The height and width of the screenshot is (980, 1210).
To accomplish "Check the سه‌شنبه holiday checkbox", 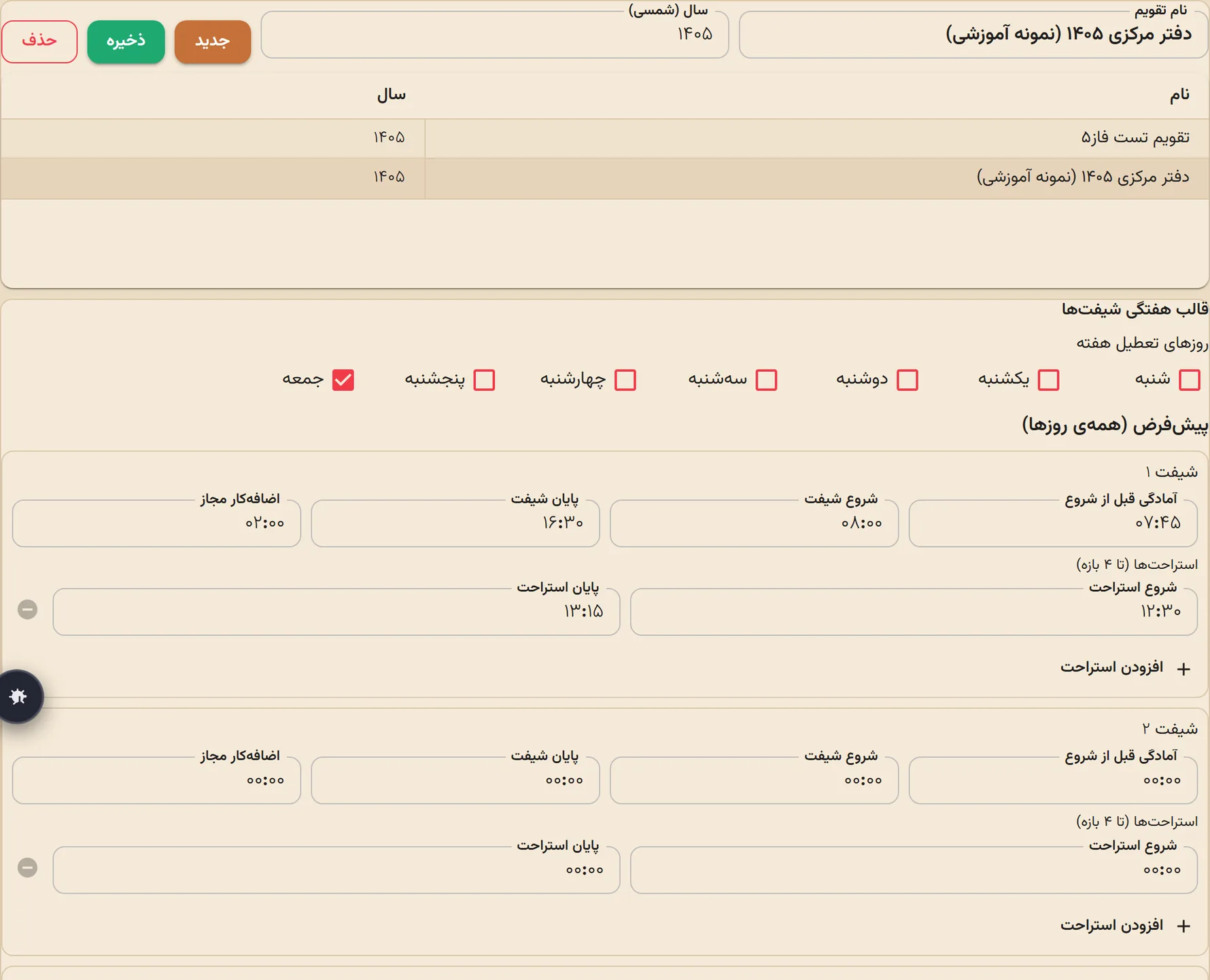I will click(x=766, y=380).
